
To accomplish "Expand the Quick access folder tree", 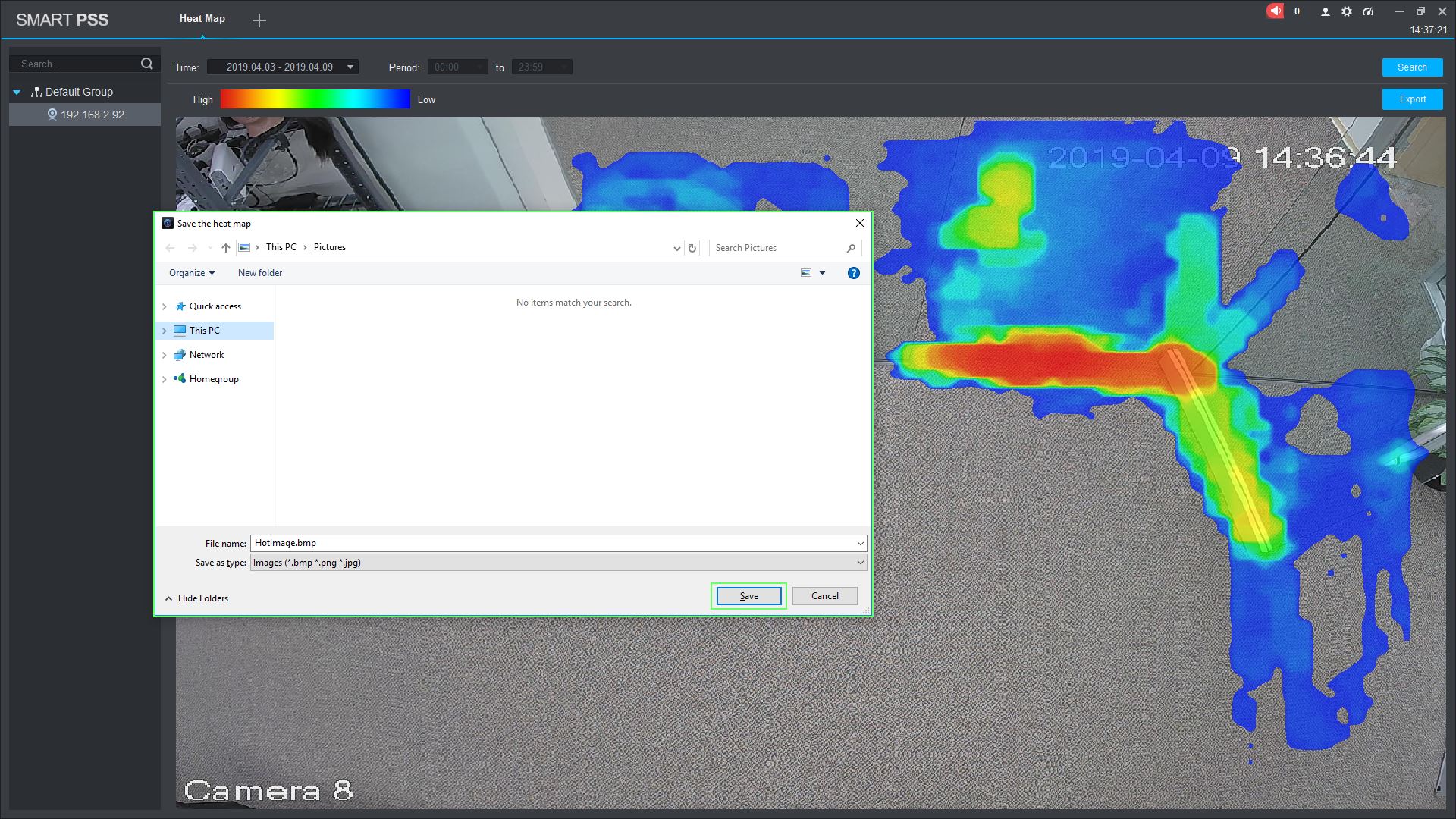I will (x=165, y=306).
